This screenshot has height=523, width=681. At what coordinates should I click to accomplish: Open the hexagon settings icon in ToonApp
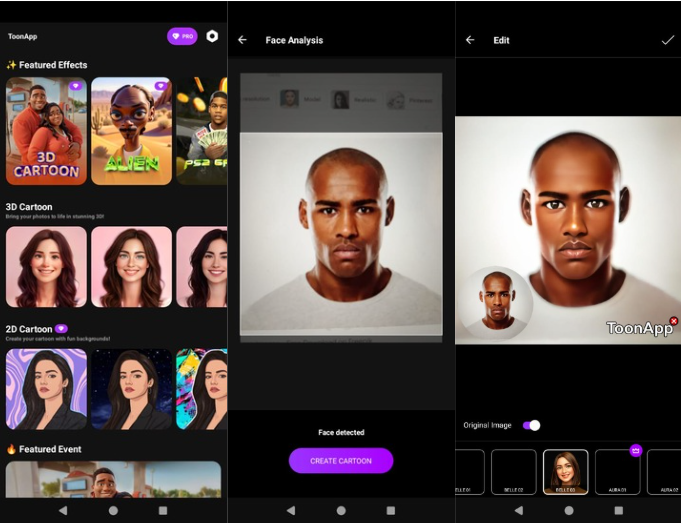(212, 36)
